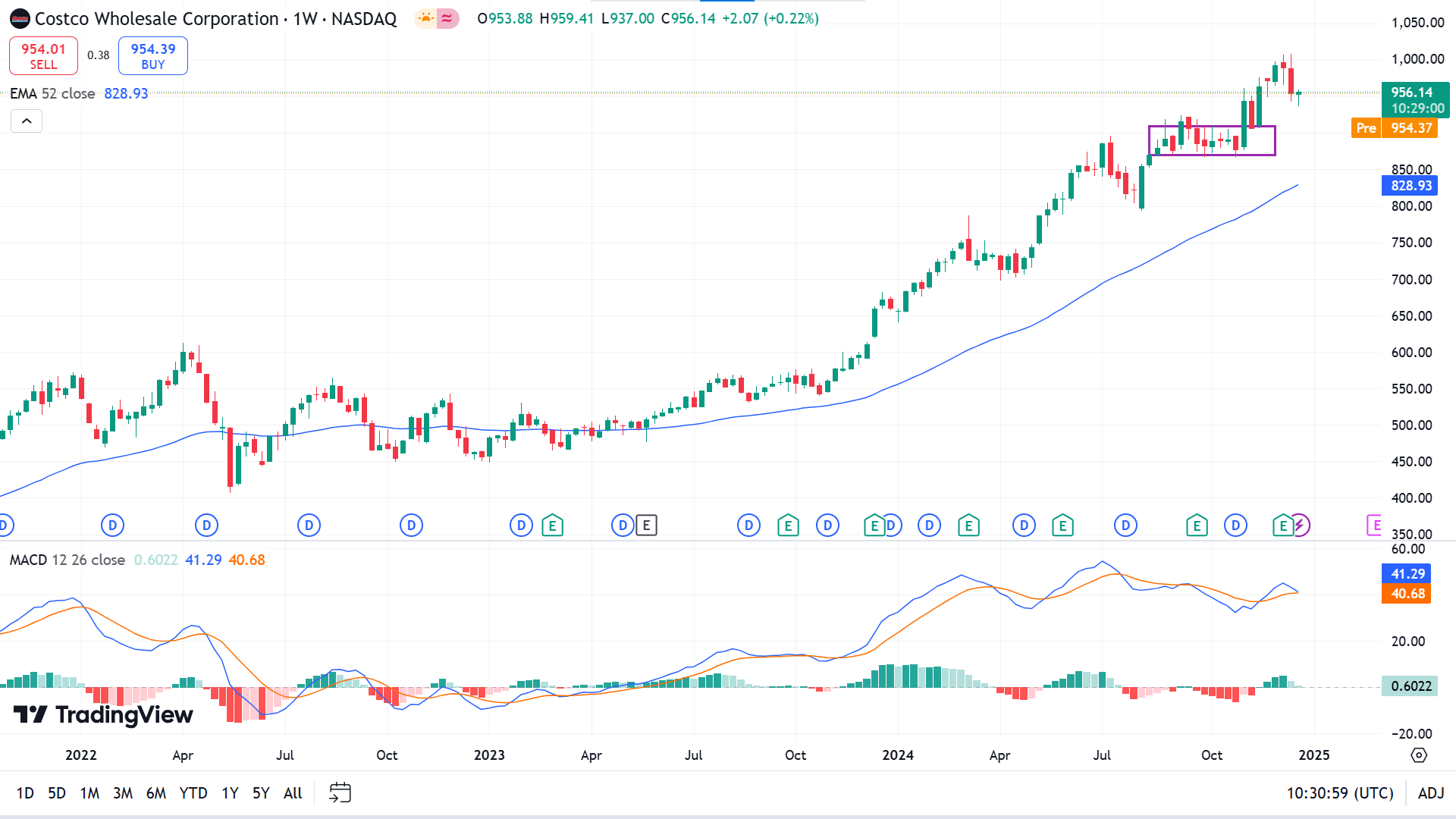Click the blue 41.29 MACD axis label

coord(1407,574)
